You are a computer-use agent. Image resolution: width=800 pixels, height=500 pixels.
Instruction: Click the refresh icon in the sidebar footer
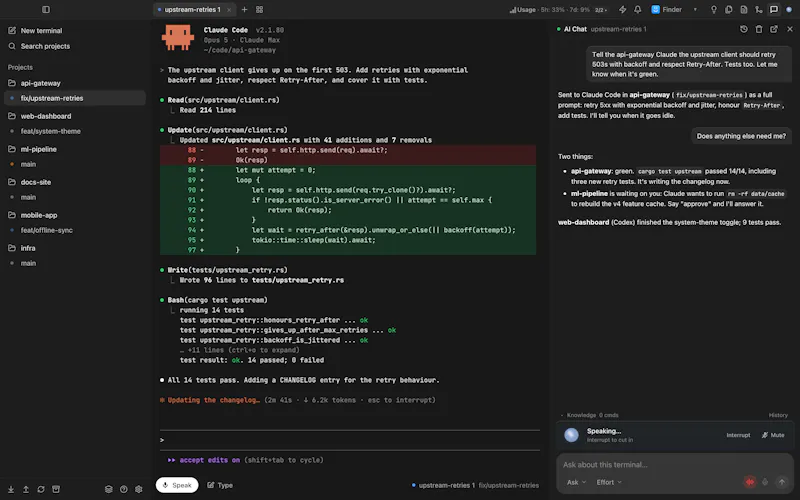pos(41,489)
